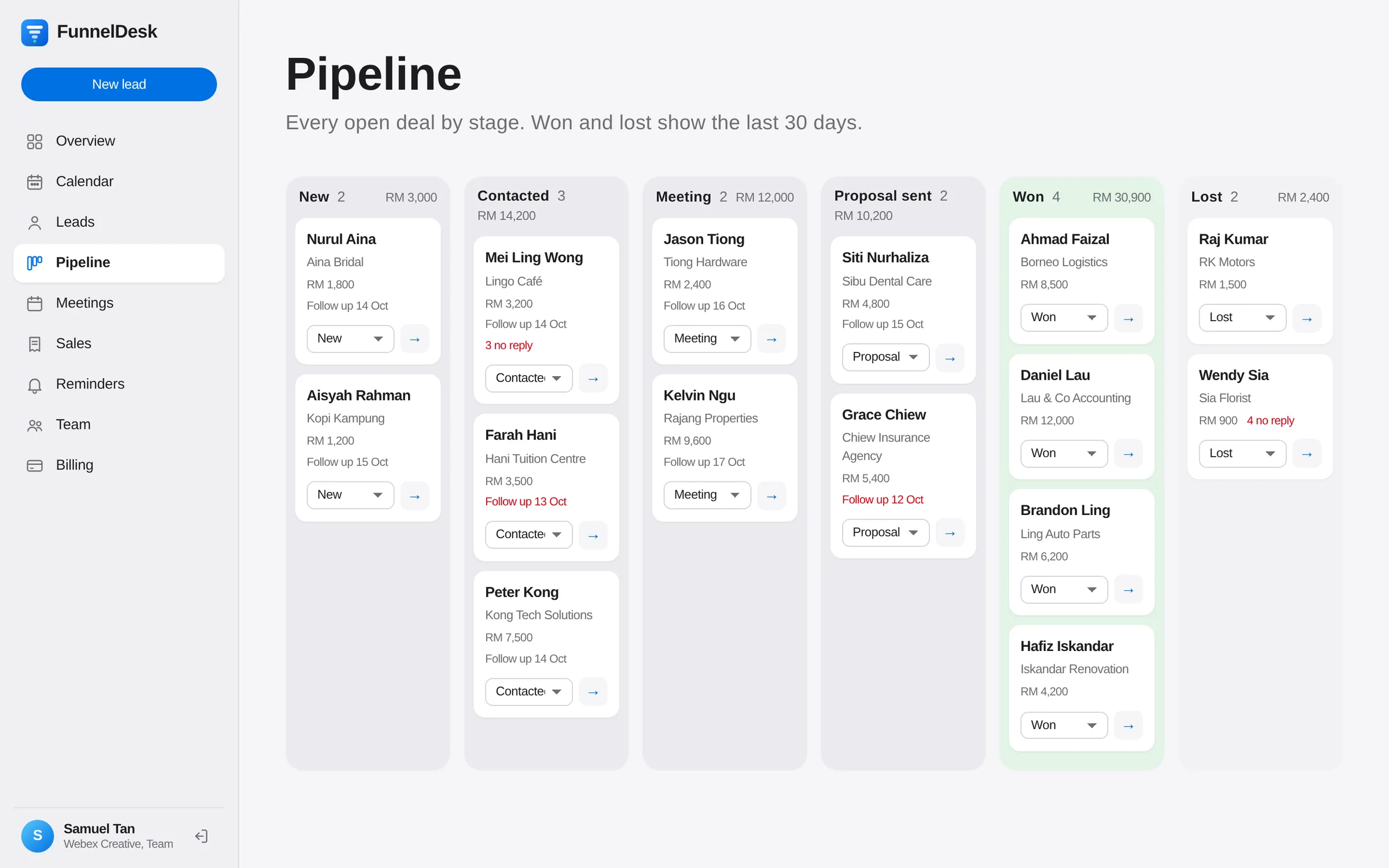Click the Sales receipt icon
Image resolution: width=1389 pixels, height=868 pixels.
coord(35,344)
